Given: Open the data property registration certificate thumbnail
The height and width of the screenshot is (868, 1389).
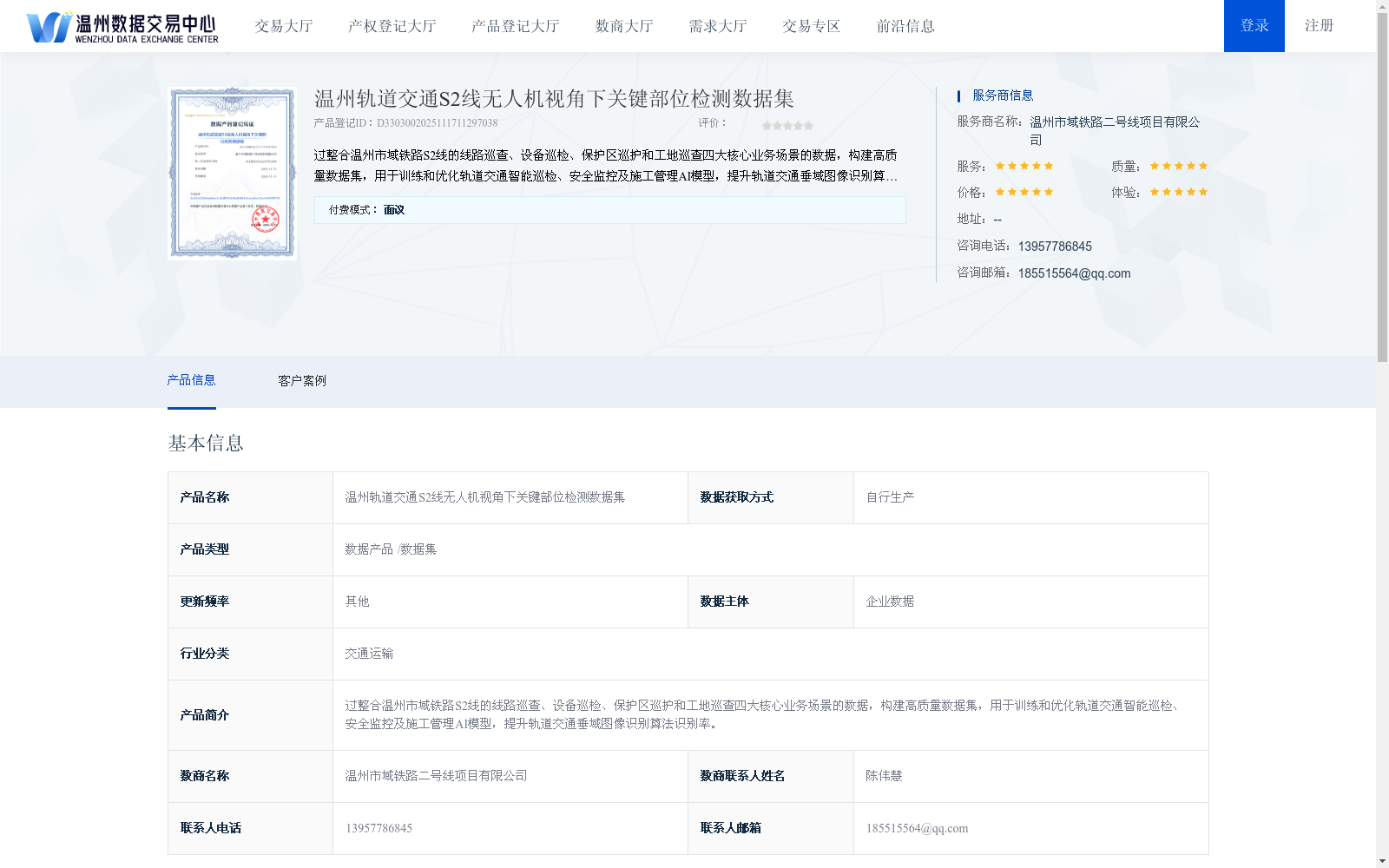Looking at the screenshot, I should pos(233,174).
